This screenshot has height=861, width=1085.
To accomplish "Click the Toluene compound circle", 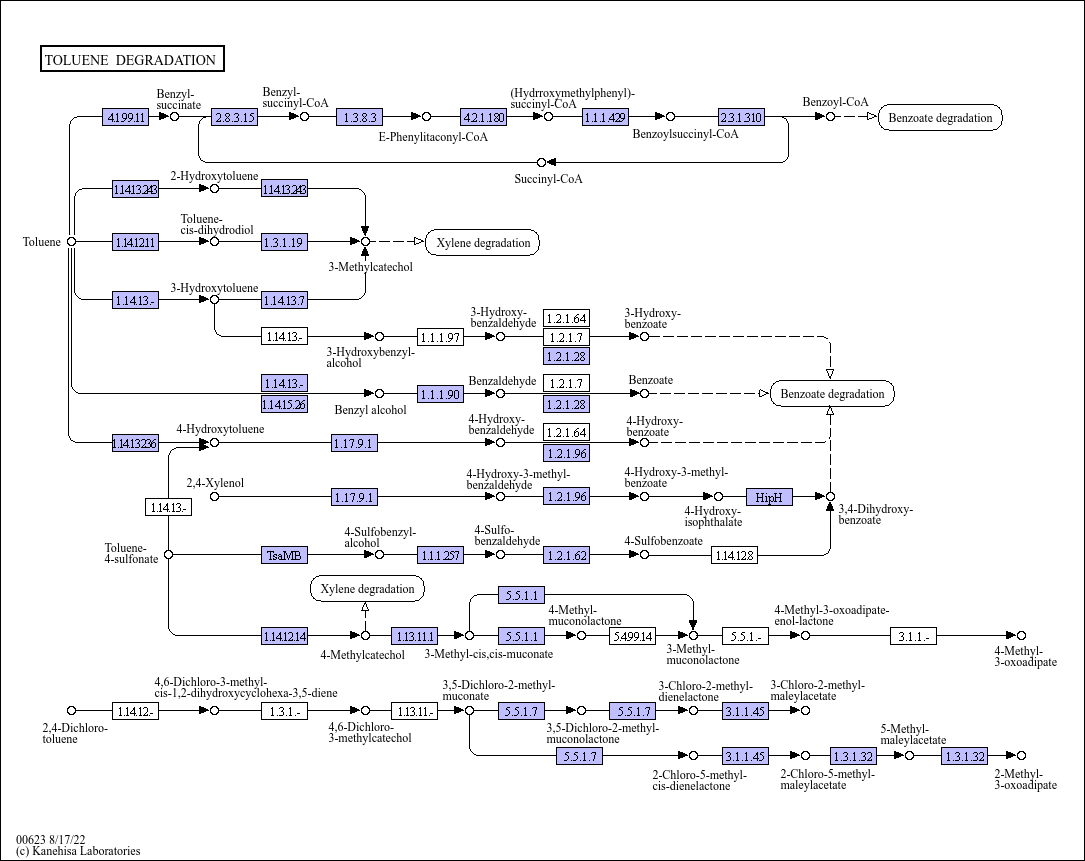I will click(71, 242).
